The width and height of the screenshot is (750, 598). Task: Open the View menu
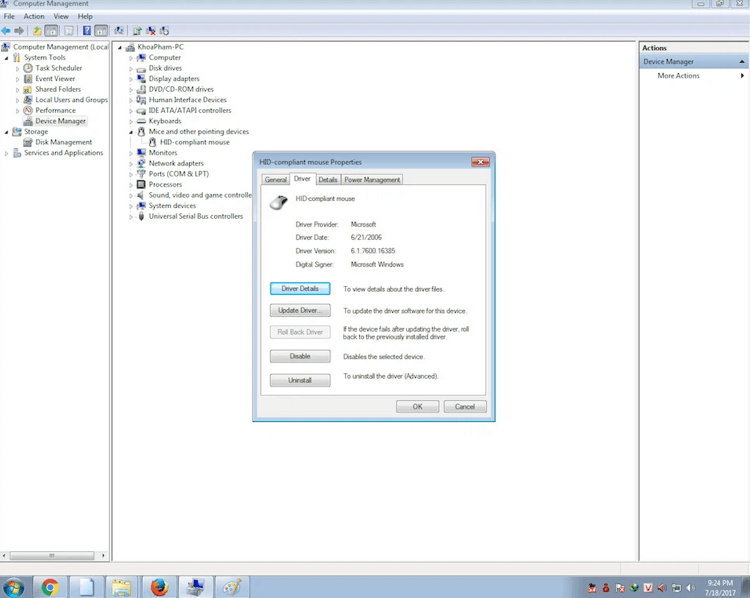point(61,16)
